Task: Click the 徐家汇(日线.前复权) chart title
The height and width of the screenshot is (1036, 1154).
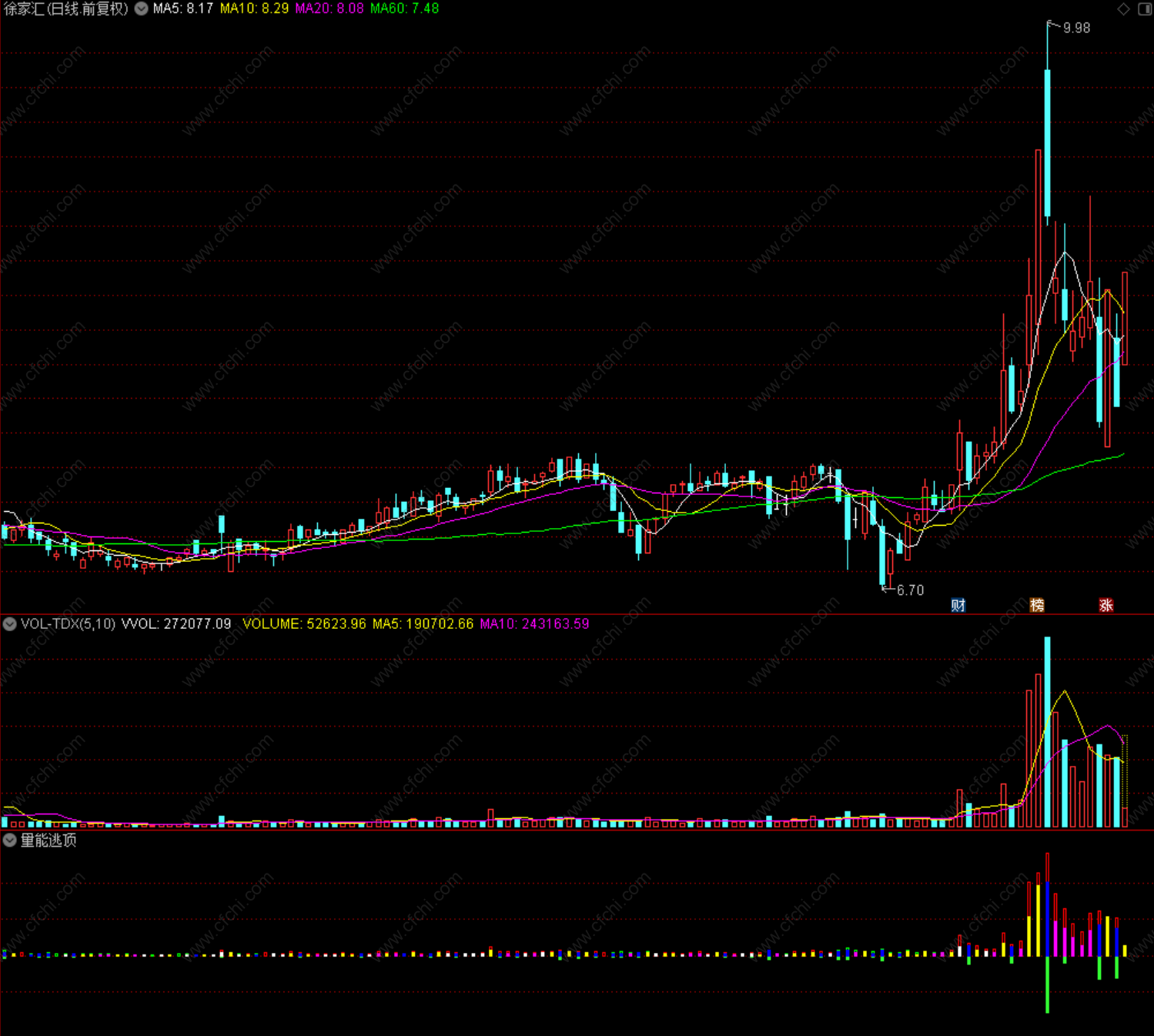Action: click(x=66, y=9)
